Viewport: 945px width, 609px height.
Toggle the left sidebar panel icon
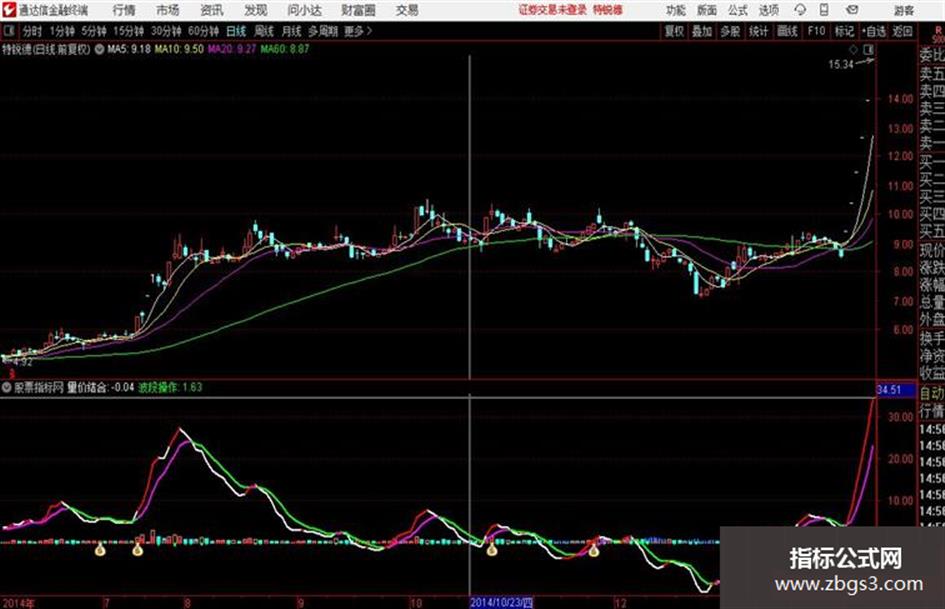click(8, 31)
